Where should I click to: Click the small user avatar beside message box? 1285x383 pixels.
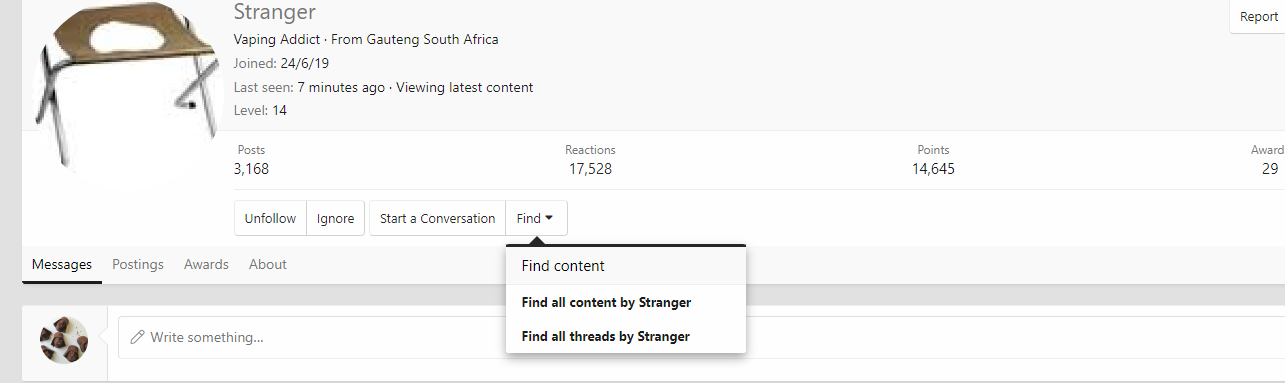64,340
